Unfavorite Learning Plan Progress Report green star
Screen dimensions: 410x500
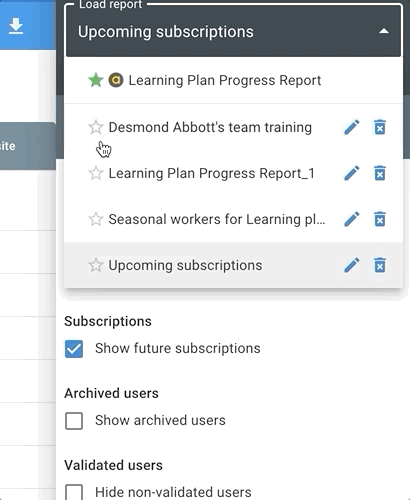pyautogui.click(x=96, y=80)
